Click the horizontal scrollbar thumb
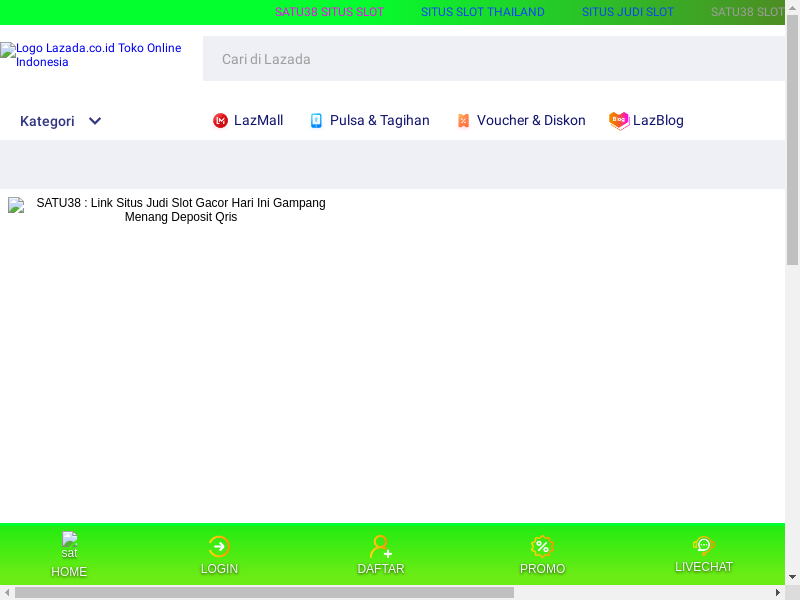This screenshot has height=600, width=800. click(264, 592)
